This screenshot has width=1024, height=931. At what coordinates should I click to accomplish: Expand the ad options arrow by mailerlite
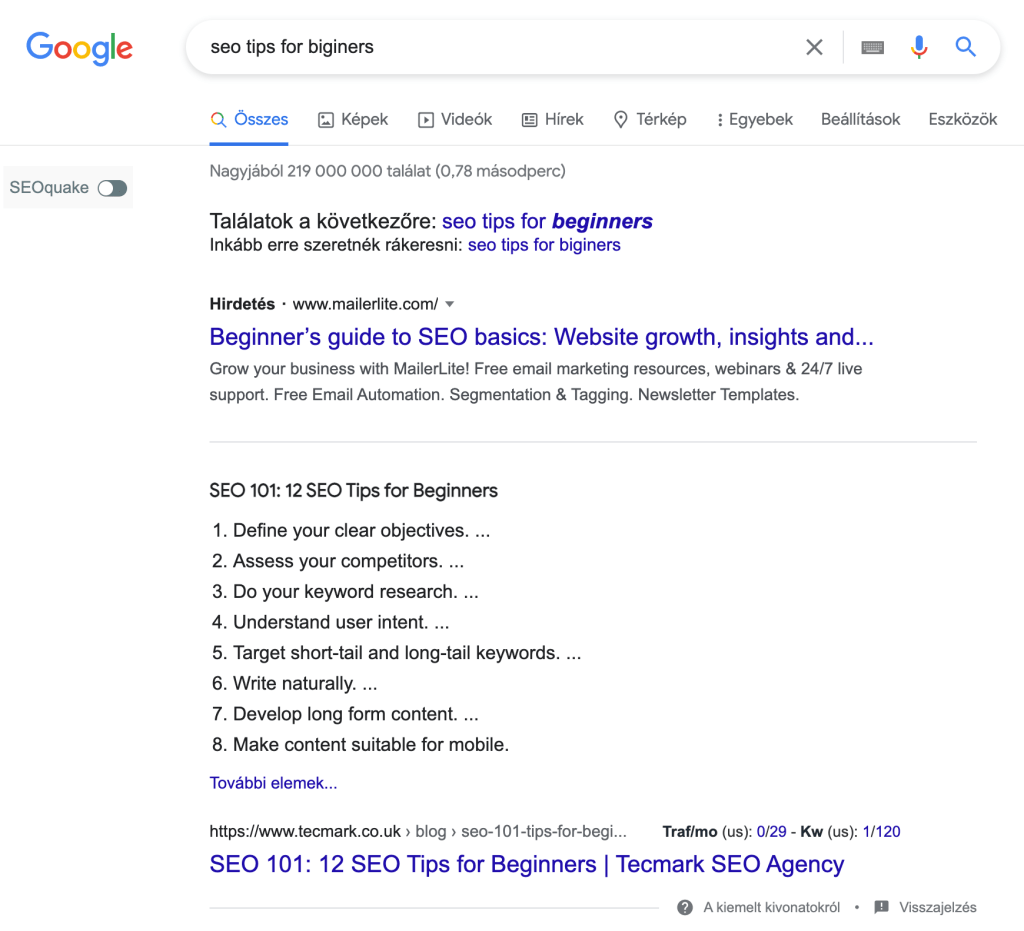[x=450, y=304]
